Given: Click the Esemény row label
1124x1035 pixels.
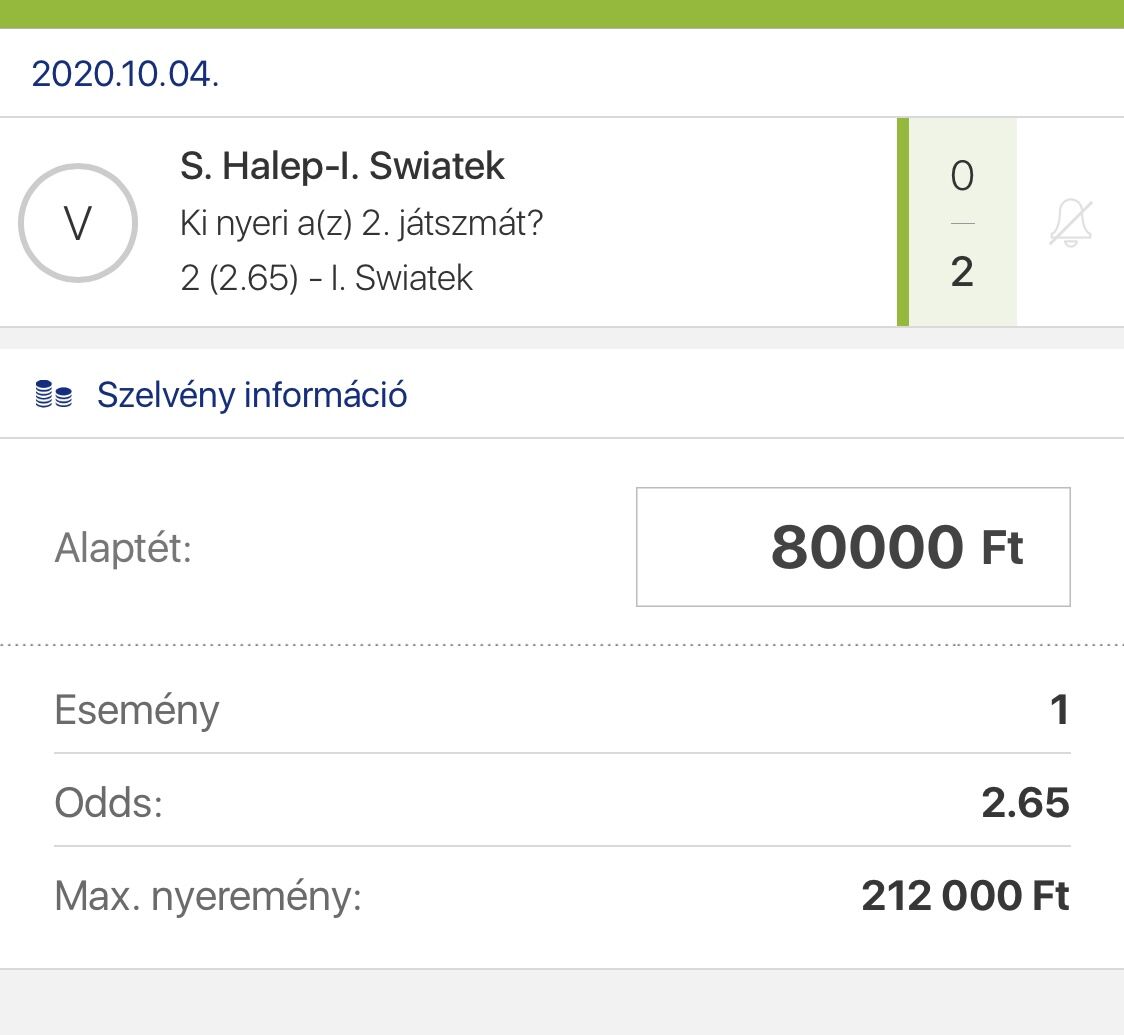Looking at the screenshot, I should pyautogui.click(x=136, y=710).
